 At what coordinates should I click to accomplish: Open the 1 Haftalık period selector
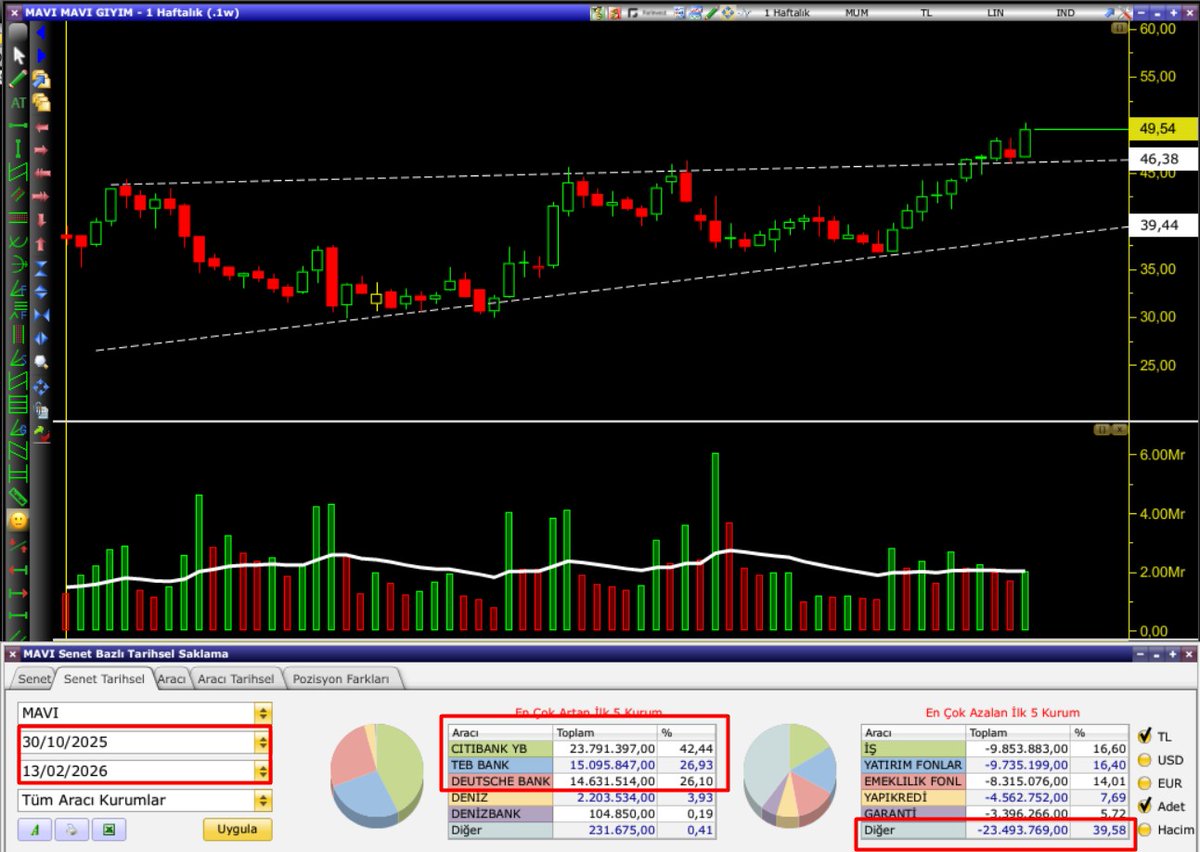pyautogui.click(x=786, y=13)
